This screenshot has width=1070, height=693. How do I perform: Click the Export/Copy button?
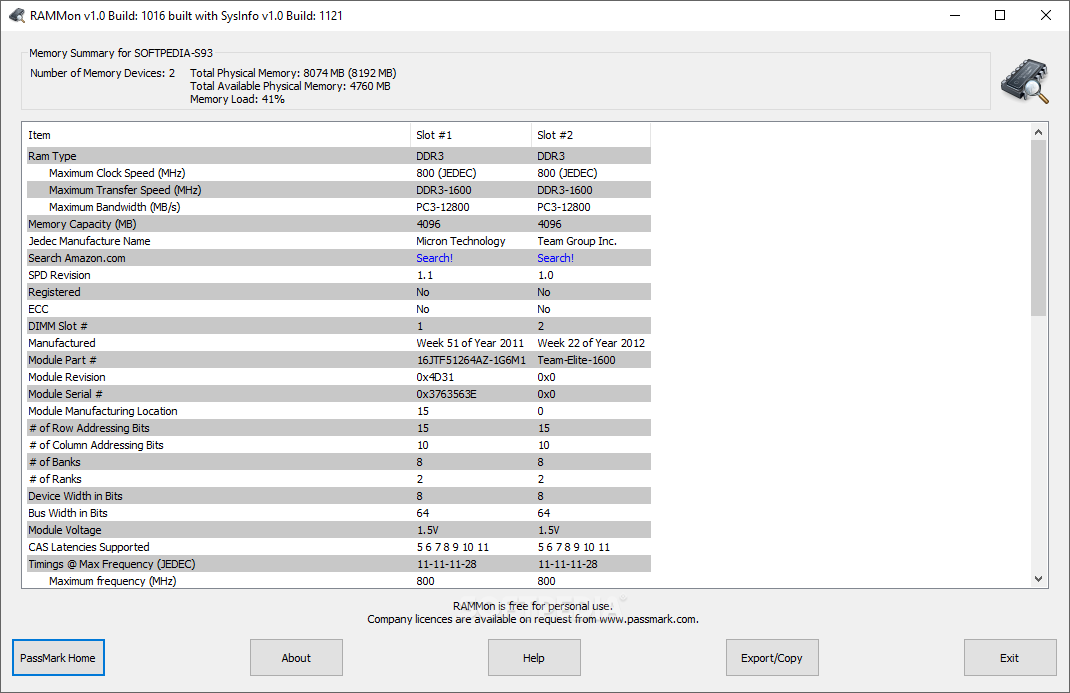pyautogui.click(x=772, y=658)
